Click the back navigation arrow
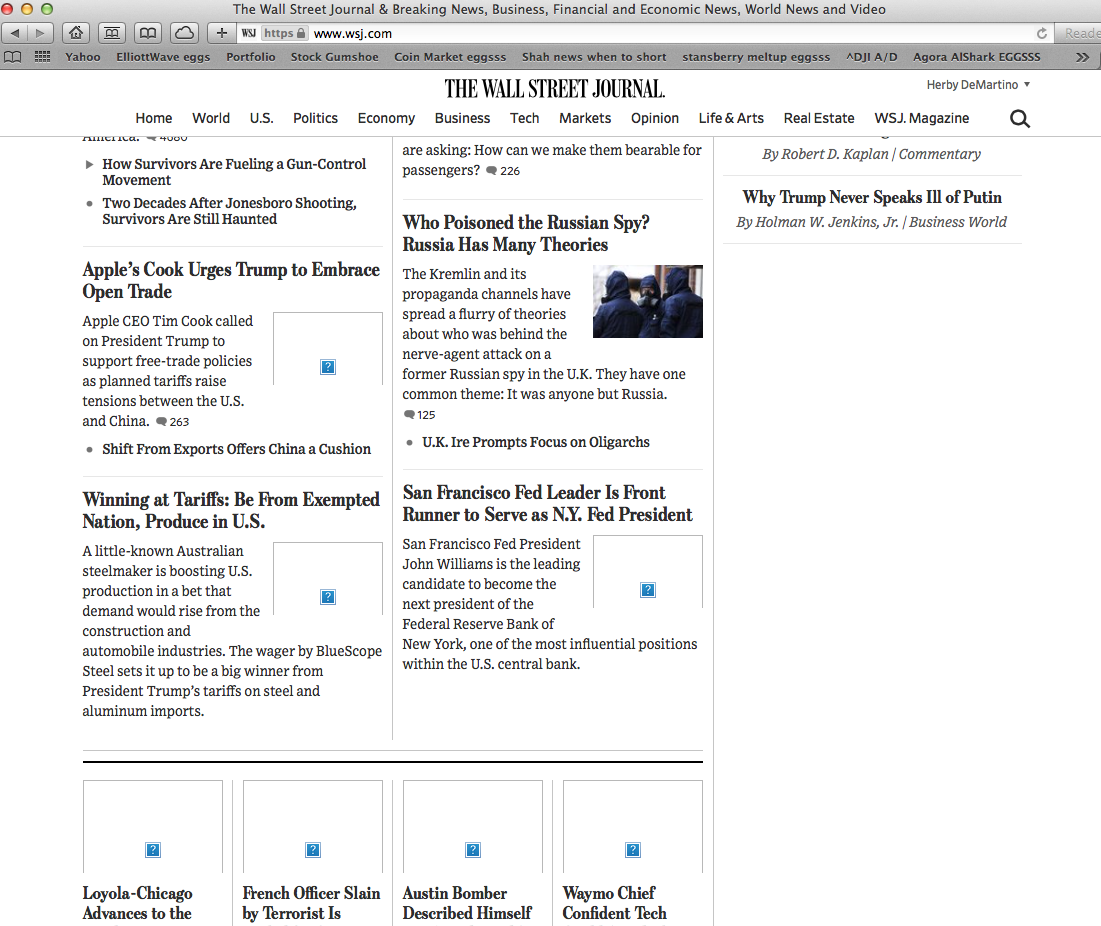Screen dimensions: 1101x926 (x=13, y=32)
